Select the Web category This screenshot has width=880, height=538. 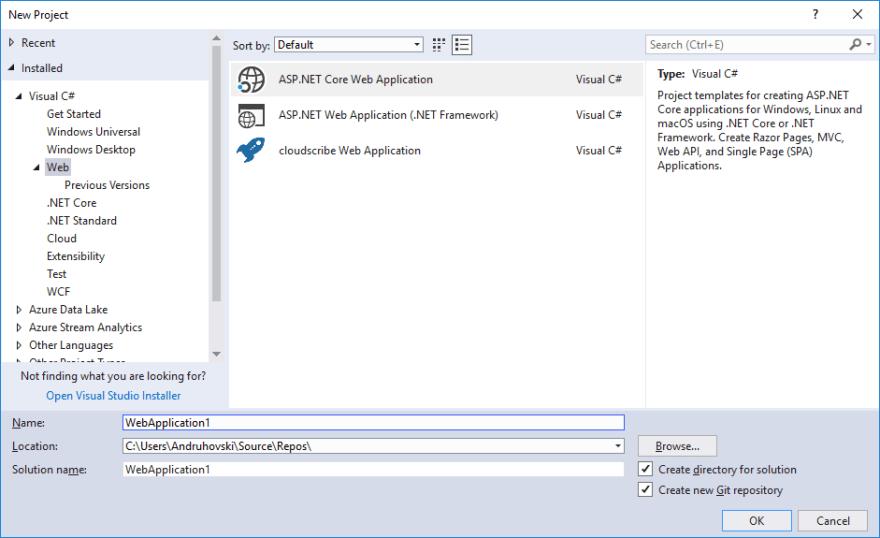(x=58, y=167)
